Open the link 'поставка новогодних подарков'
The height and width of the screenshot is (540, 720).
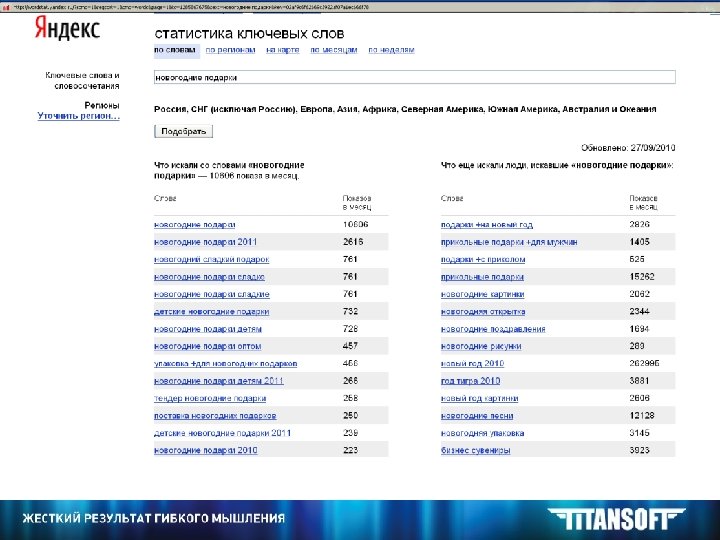pos(215,416)
